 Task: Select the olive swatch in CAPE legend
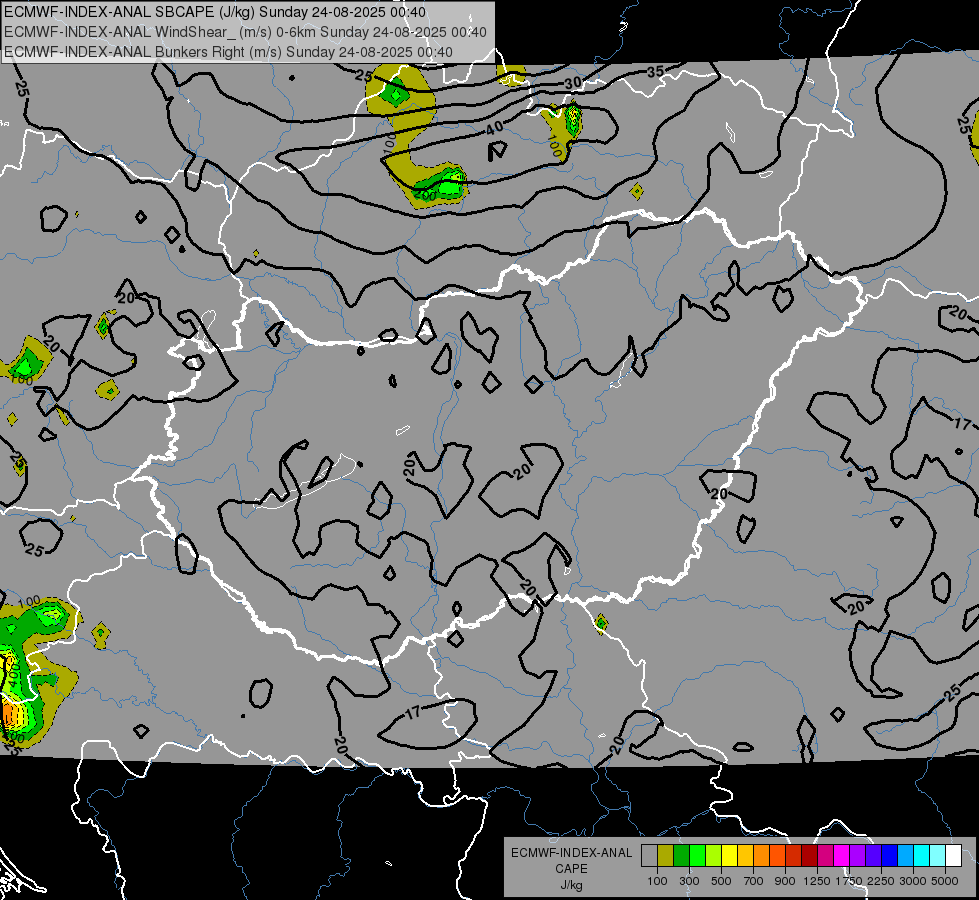point(666,856)
